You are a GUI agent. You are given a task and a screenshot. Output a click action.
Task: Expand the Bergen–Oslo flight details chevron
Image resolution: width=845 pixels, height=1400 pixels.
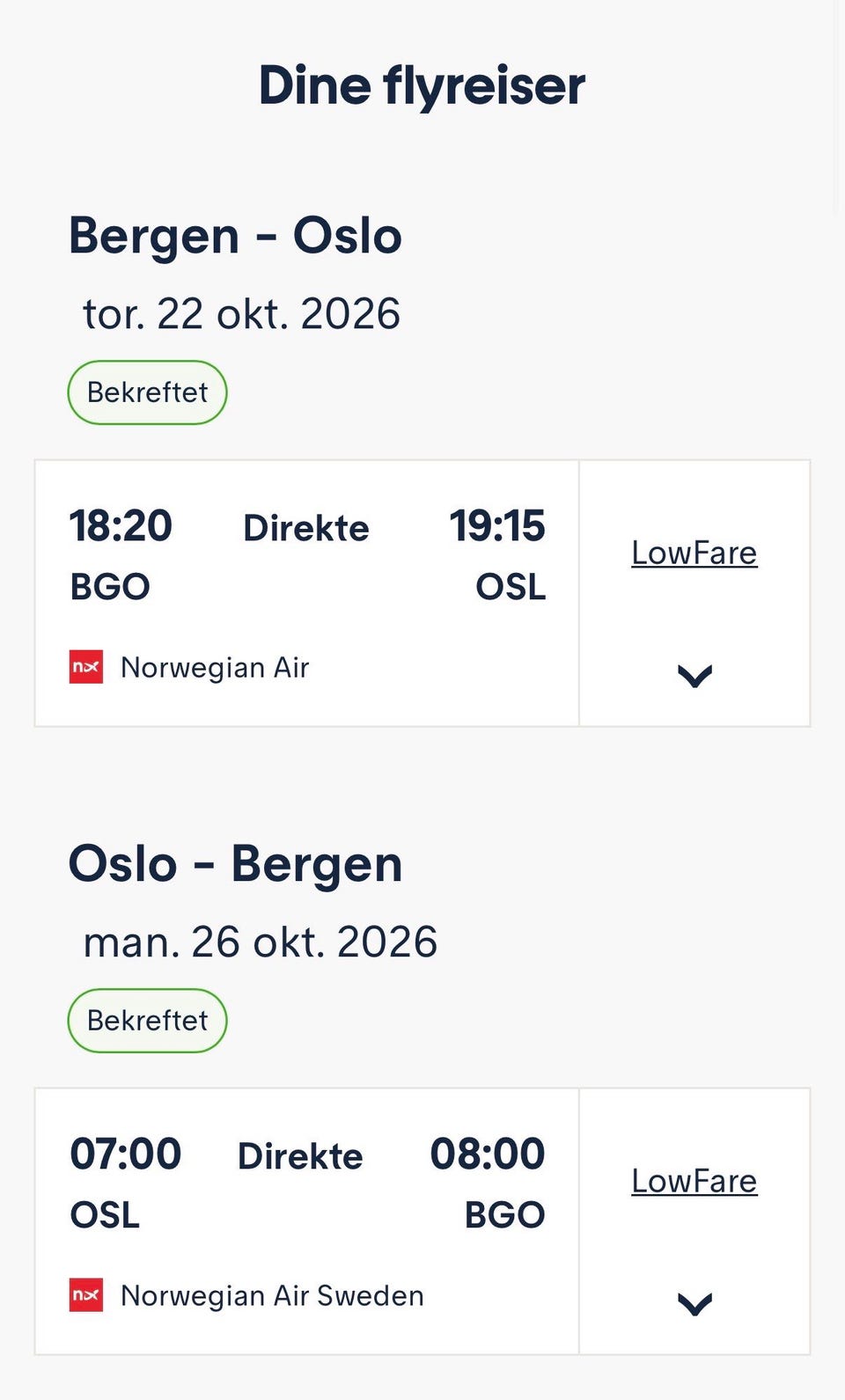pos(694,676)
